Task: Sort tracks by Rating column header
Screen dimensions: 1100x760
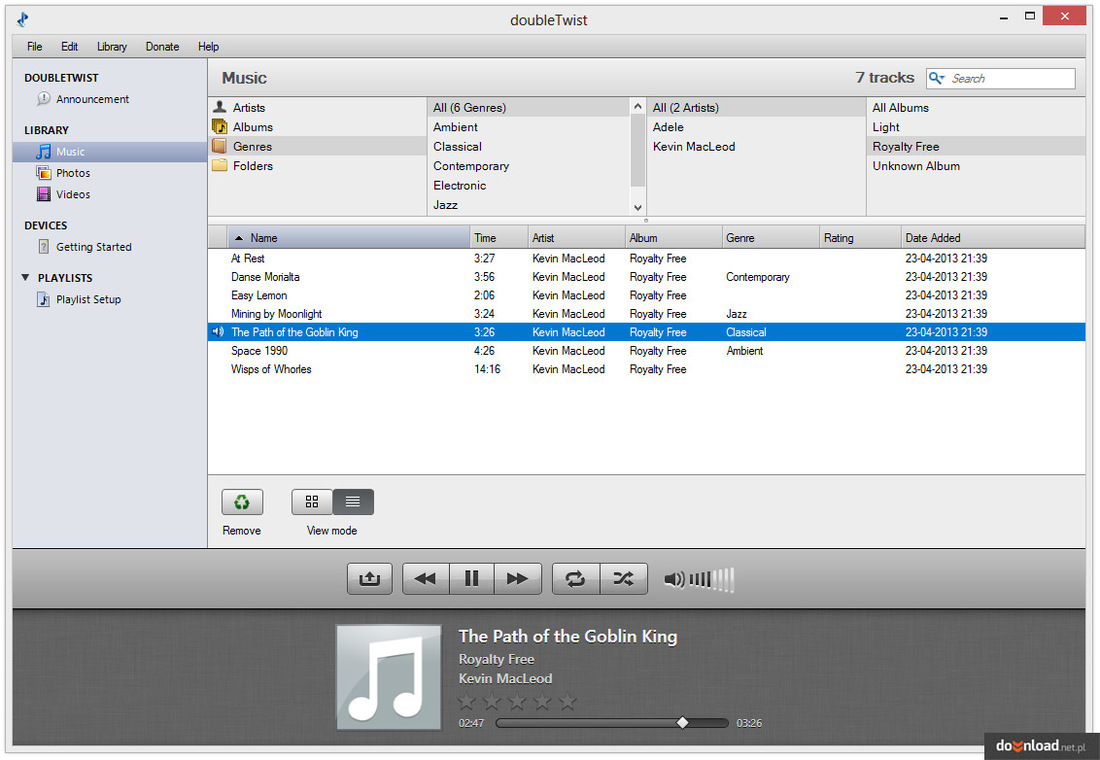Action: pyautogui.click(x=861, y=238)
